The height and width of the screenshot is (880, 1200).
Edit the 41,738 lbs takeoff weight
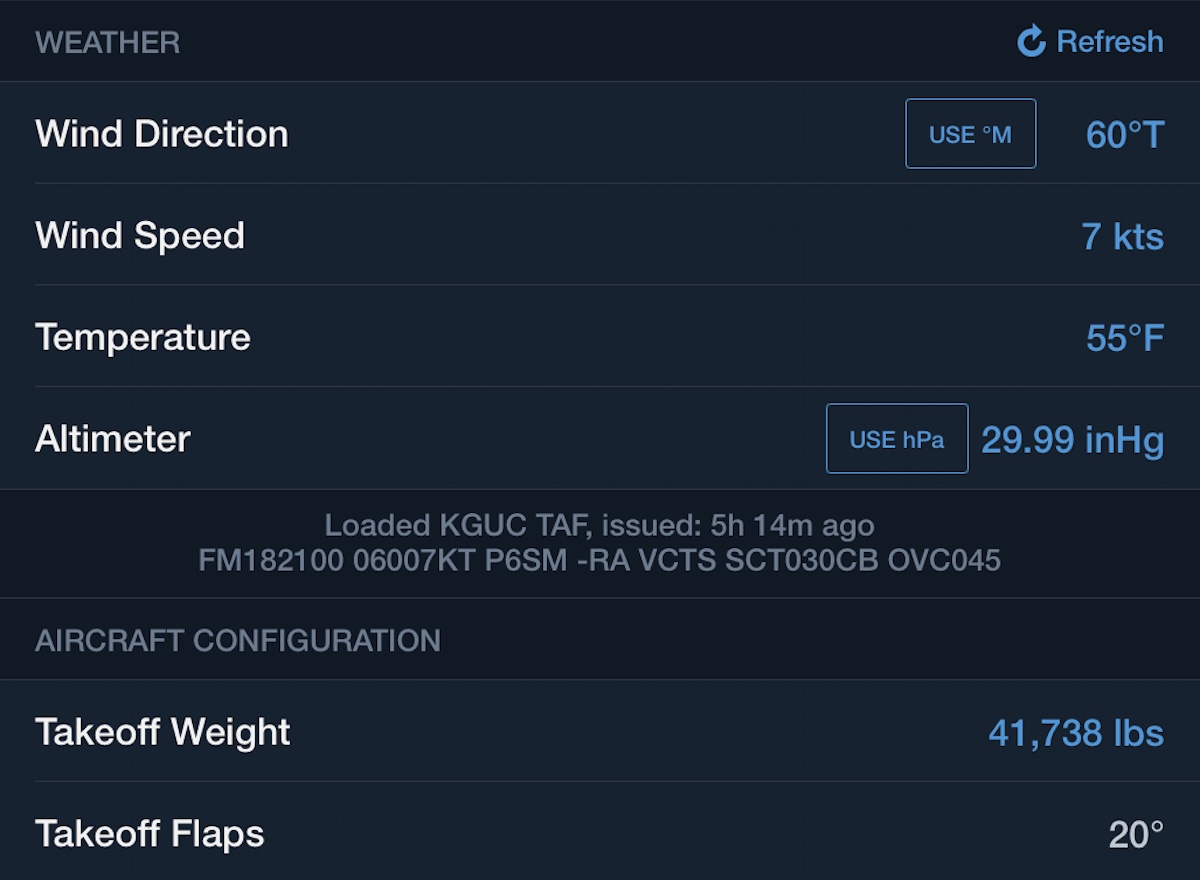click(1075, 733)
